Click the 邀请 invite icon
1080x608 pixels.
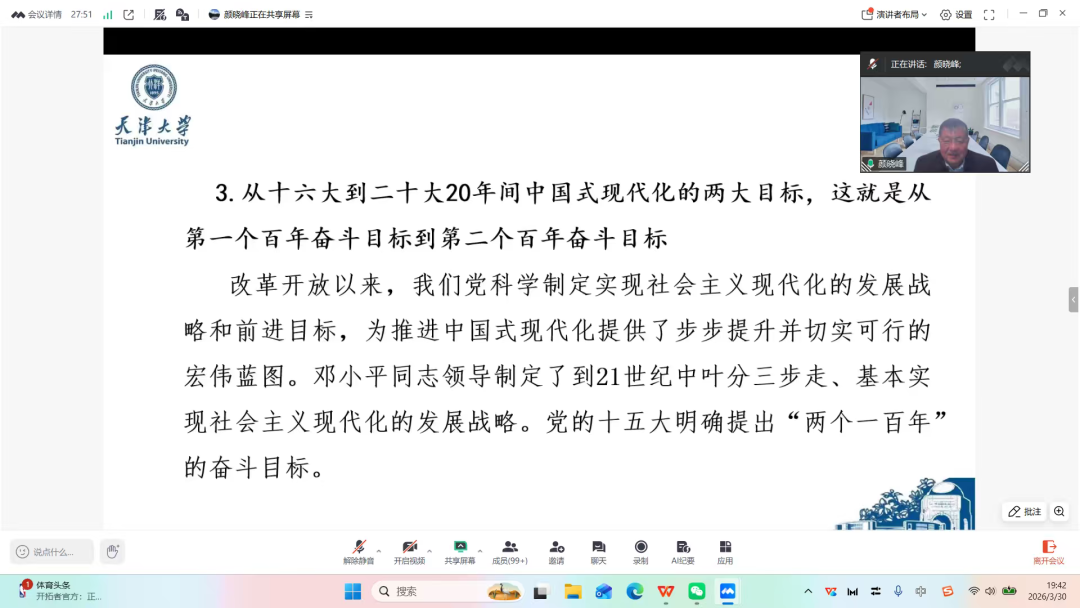click(x=557, y=551)
